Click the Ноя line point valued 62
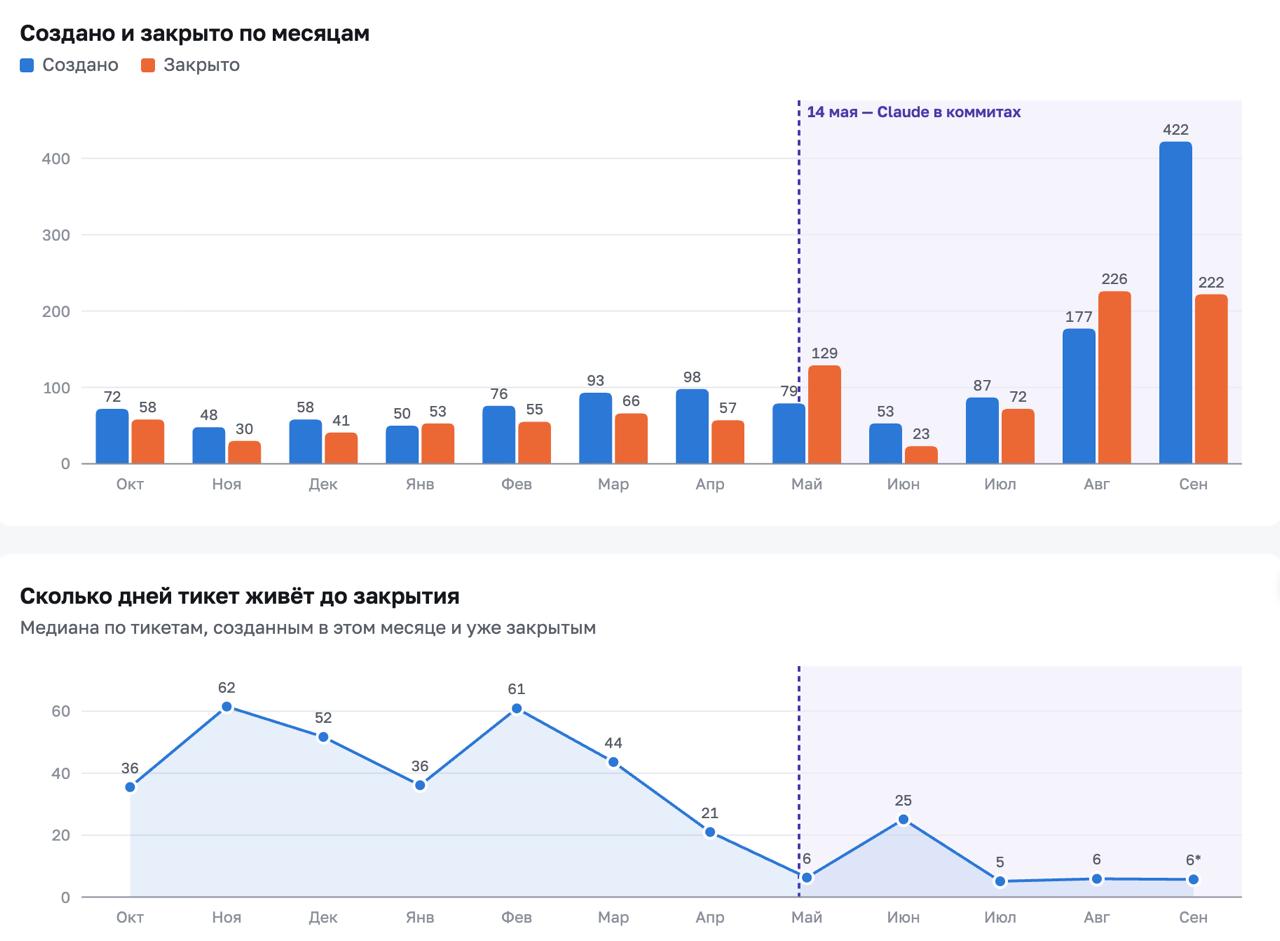 click(227, 707)
